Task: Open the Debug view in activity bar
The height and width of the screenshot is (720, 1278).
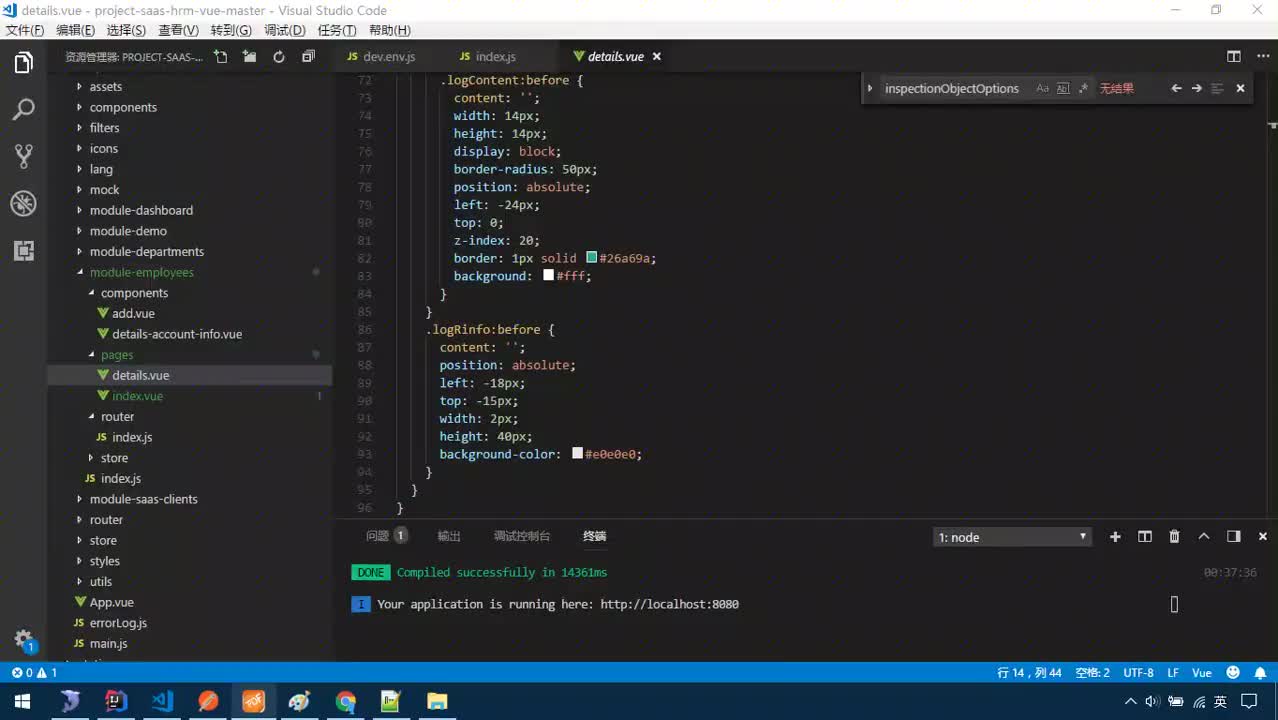Action: (23, 204)
